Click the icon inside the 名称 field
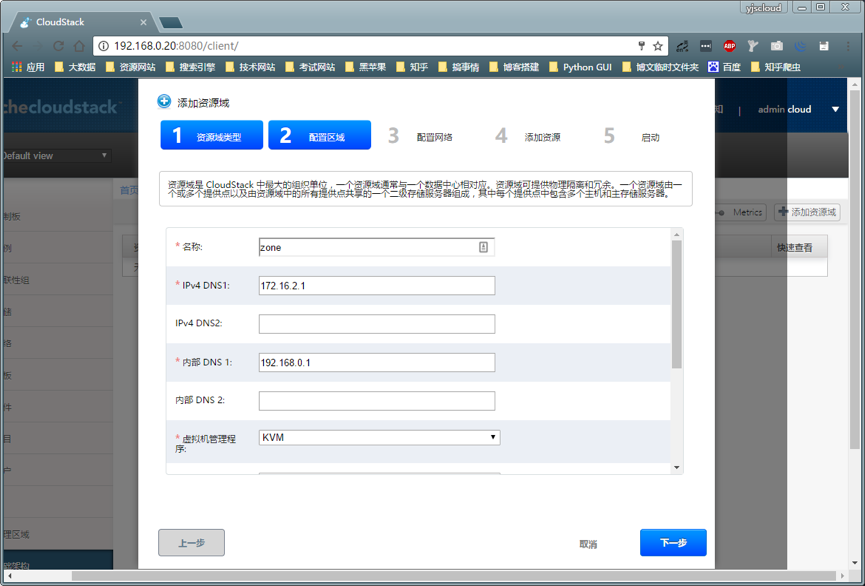This screenshot has height=586, width=865. (483, 247)
